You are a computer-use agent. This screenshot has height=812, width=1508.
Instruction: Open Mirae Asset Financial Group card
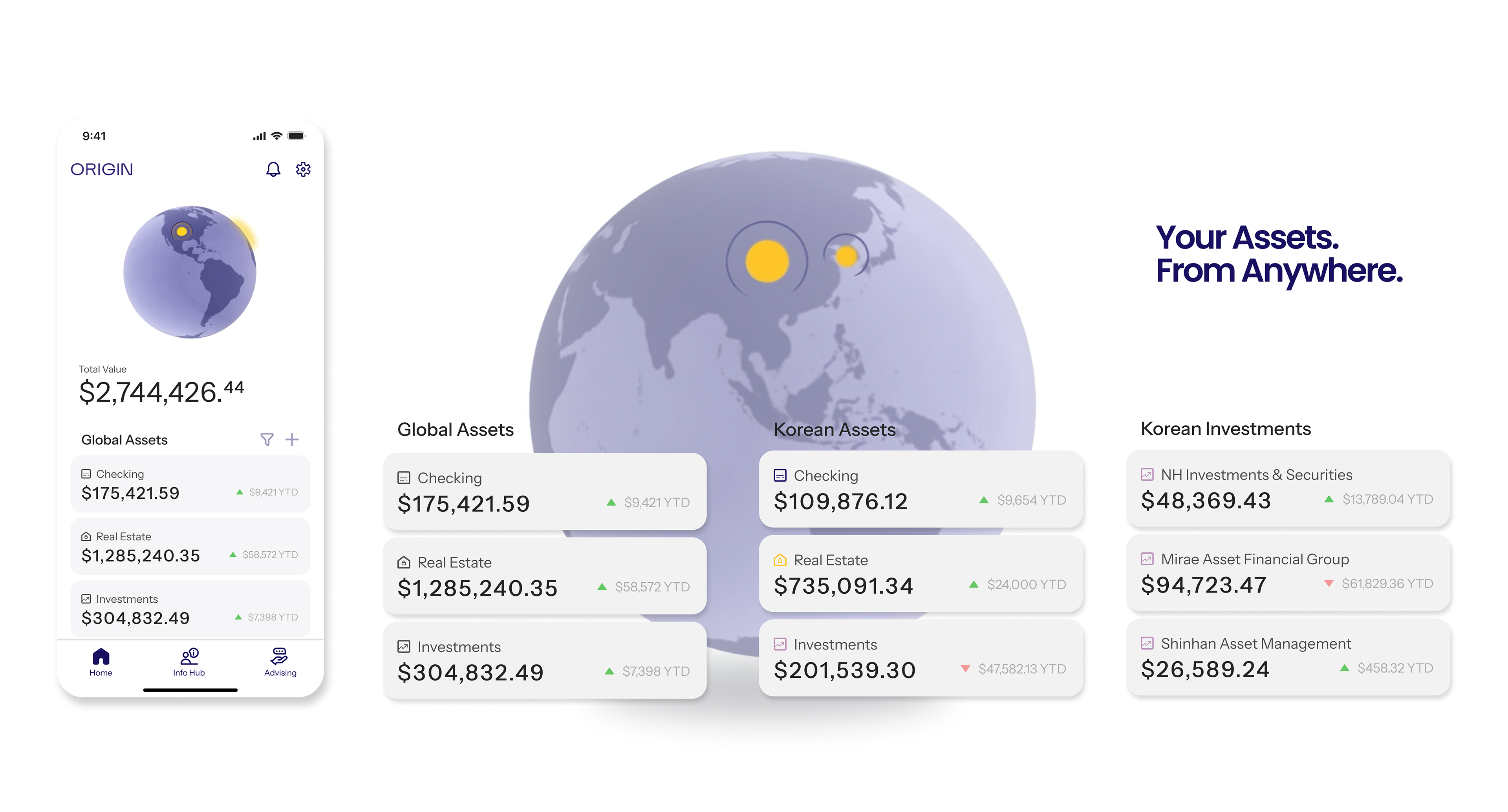[1288, 572]
